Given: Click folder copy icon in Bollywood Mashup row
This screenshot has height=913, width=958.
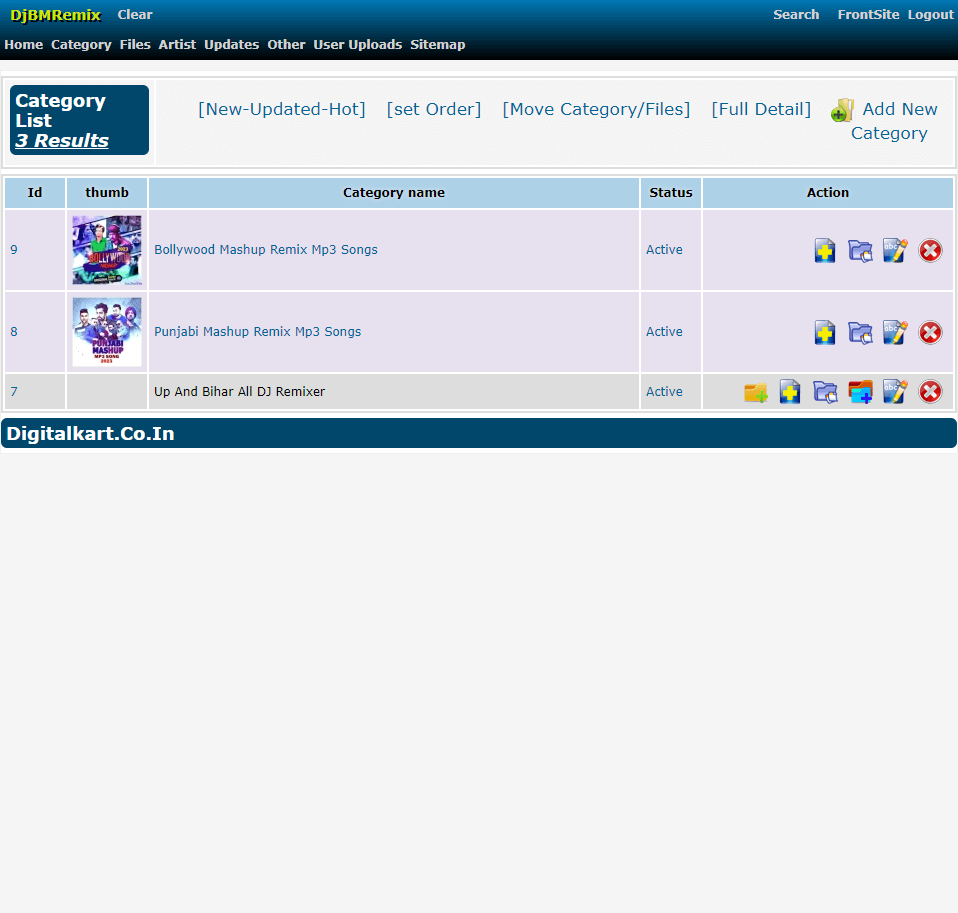Looking at the screenshot, I should [860, 250].
